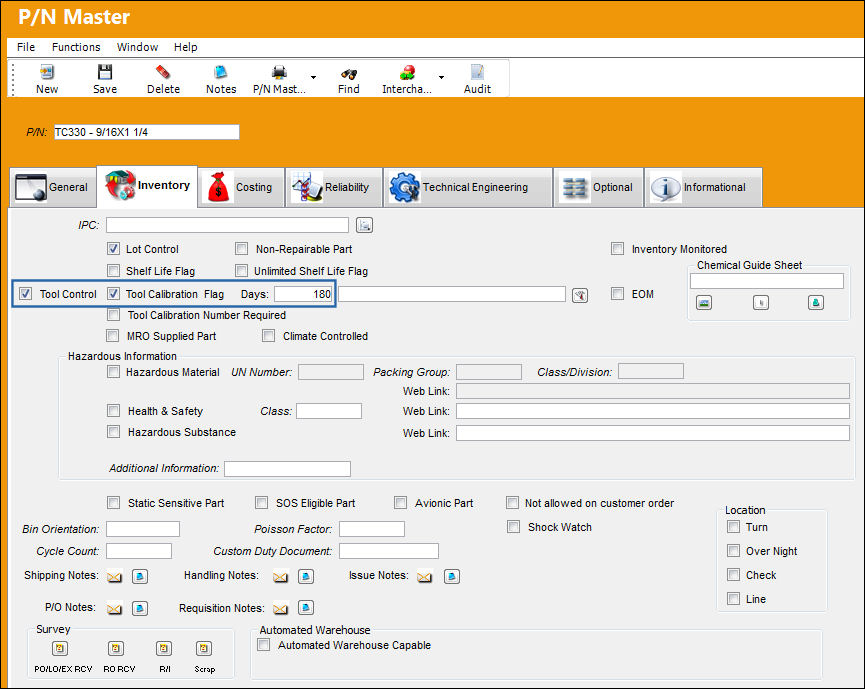Click the PO/LO/EX RCV survey icon

(60, 648)
